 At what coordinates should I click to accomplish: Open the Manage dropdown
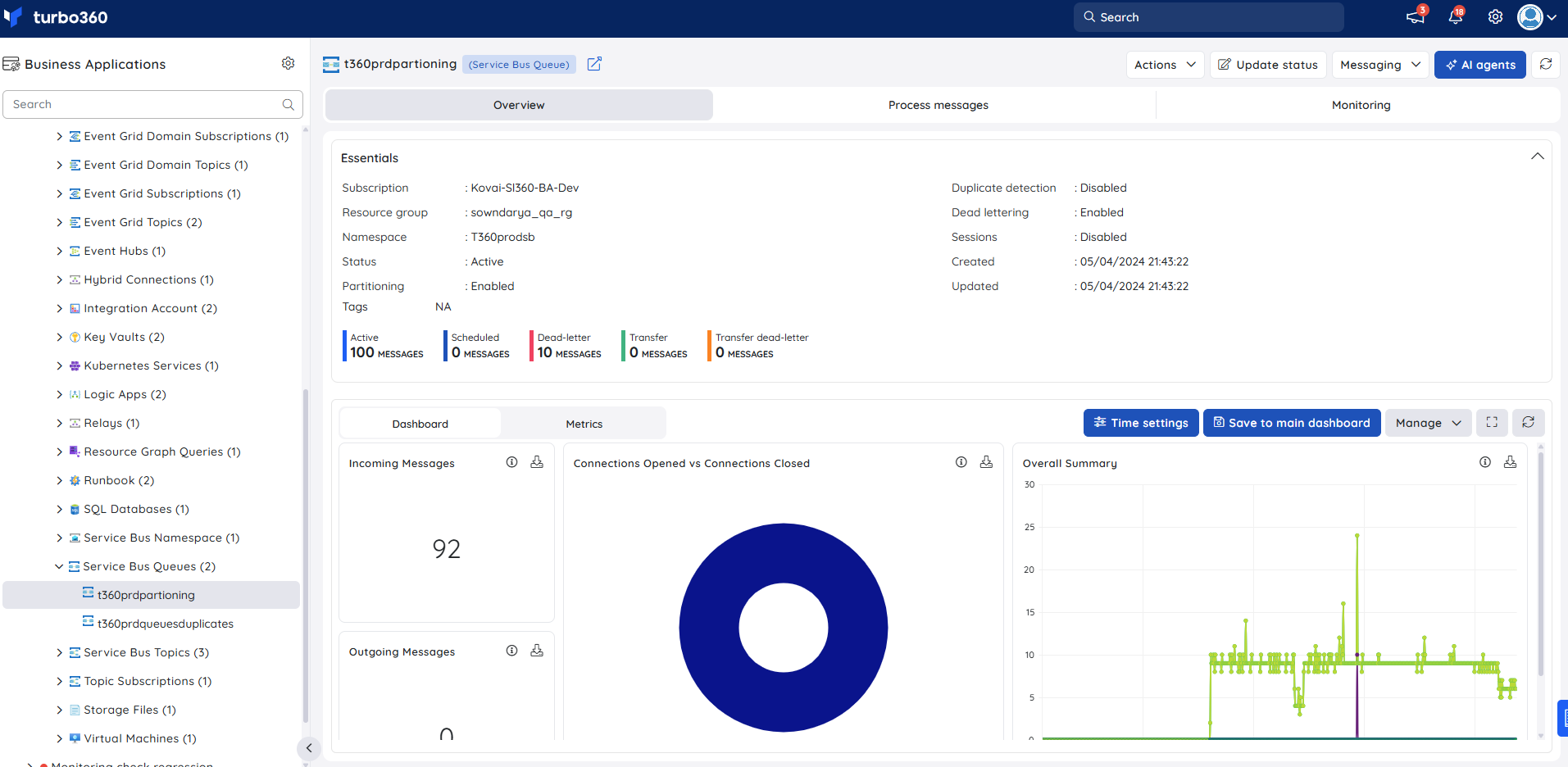tap(1428, 423)
